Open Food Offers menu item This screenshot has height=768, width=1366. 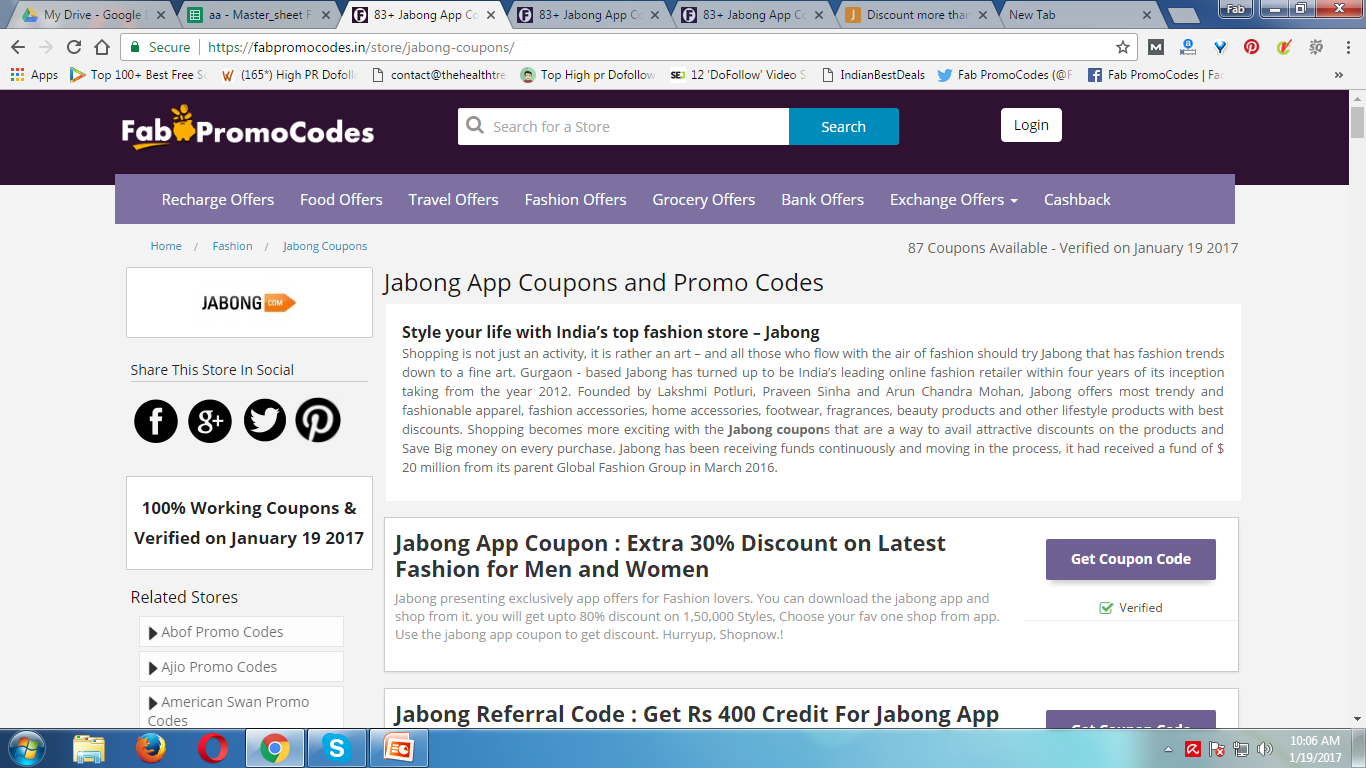[341, 199]
